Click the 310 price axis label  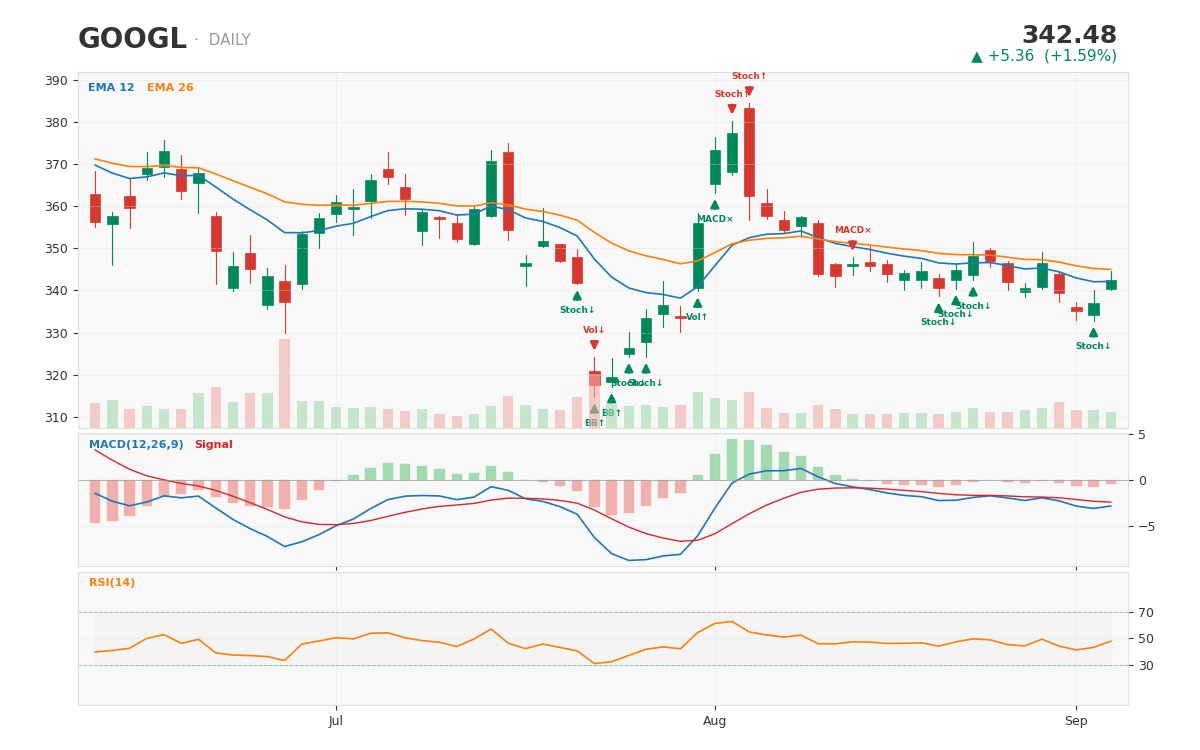point(57,418)
